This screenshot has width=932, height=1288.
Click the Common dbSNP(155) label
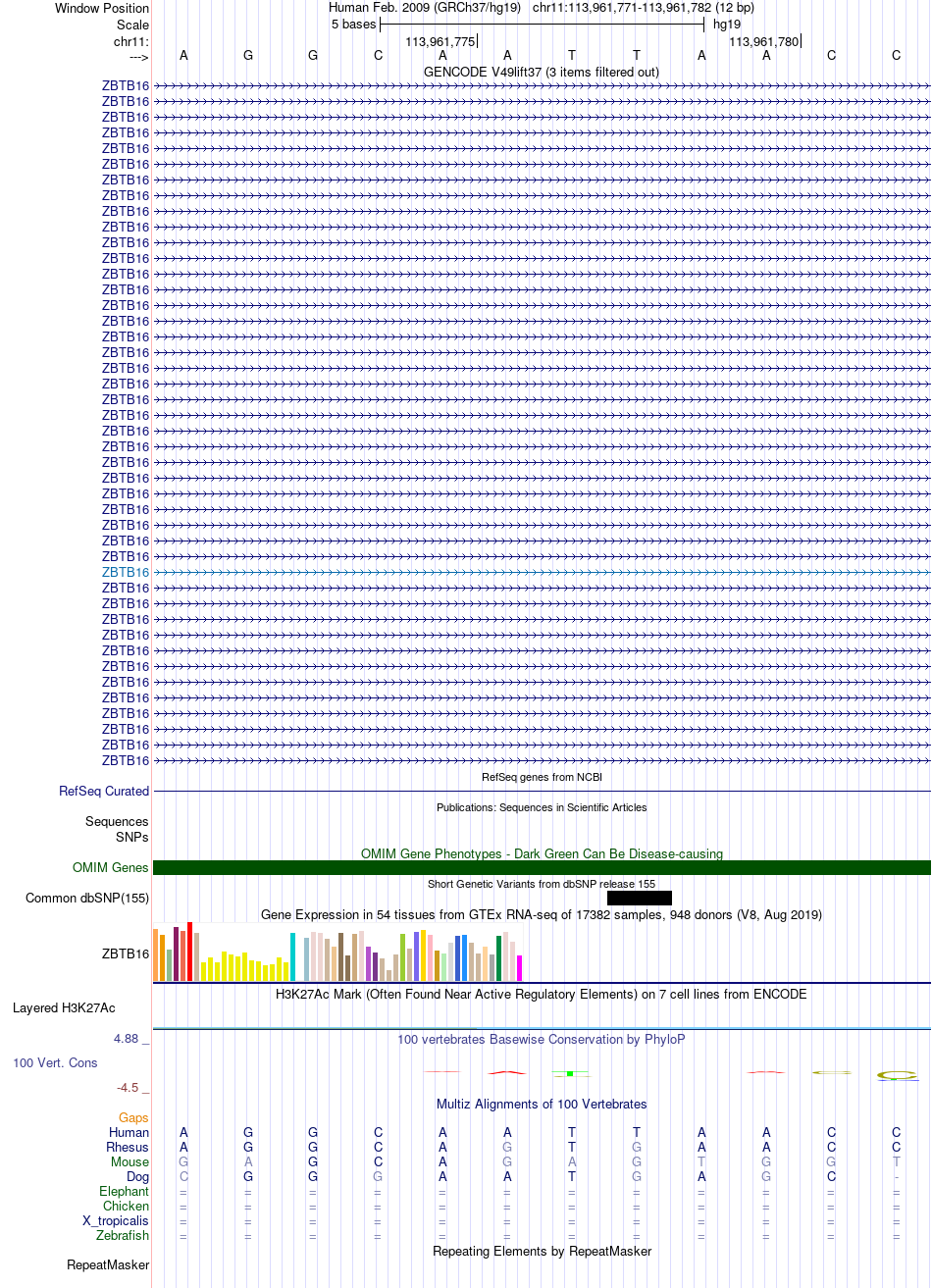87,898
